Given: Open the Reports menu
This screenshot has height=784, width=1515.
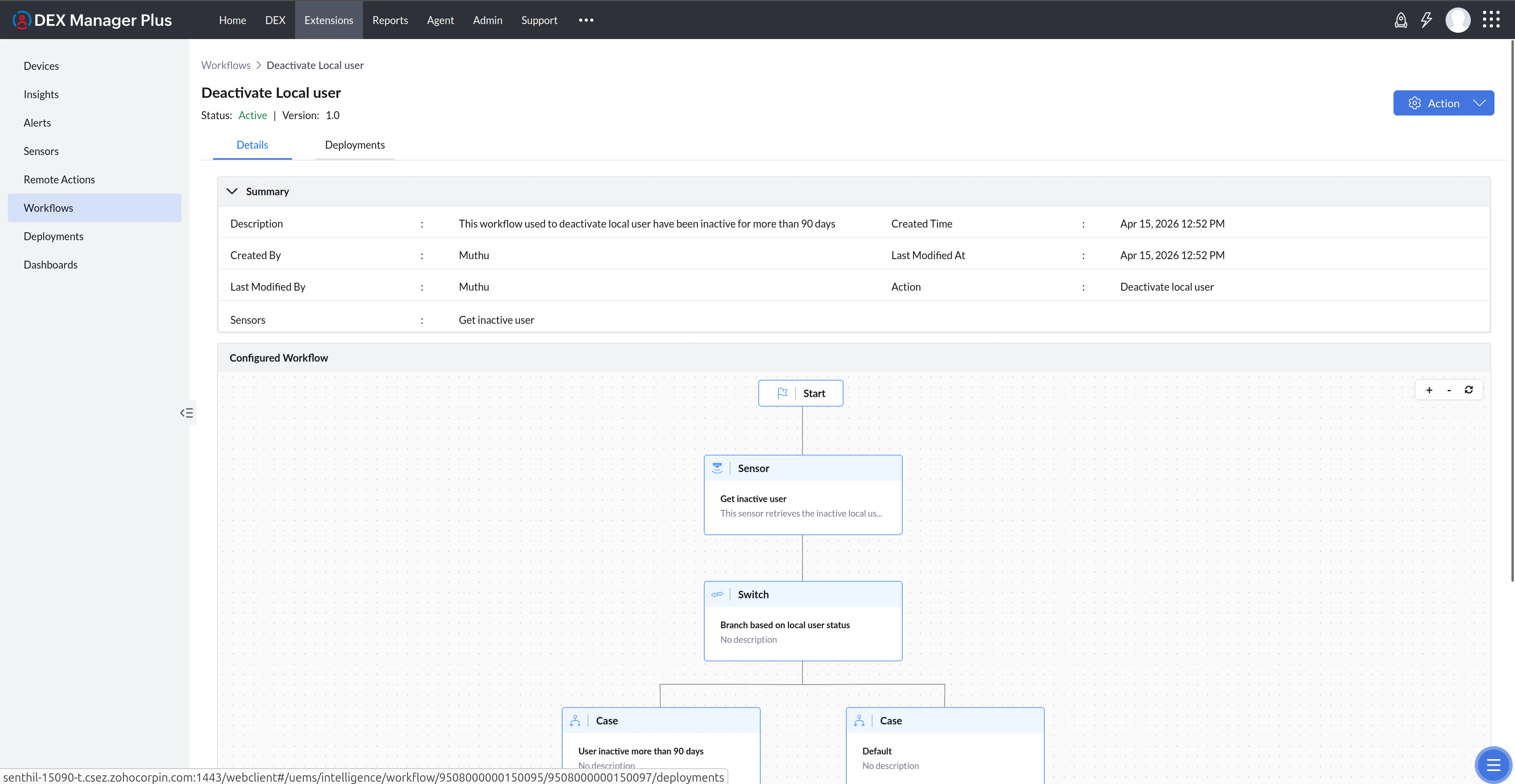Looking at the screenshot, I should coord(390,20).
